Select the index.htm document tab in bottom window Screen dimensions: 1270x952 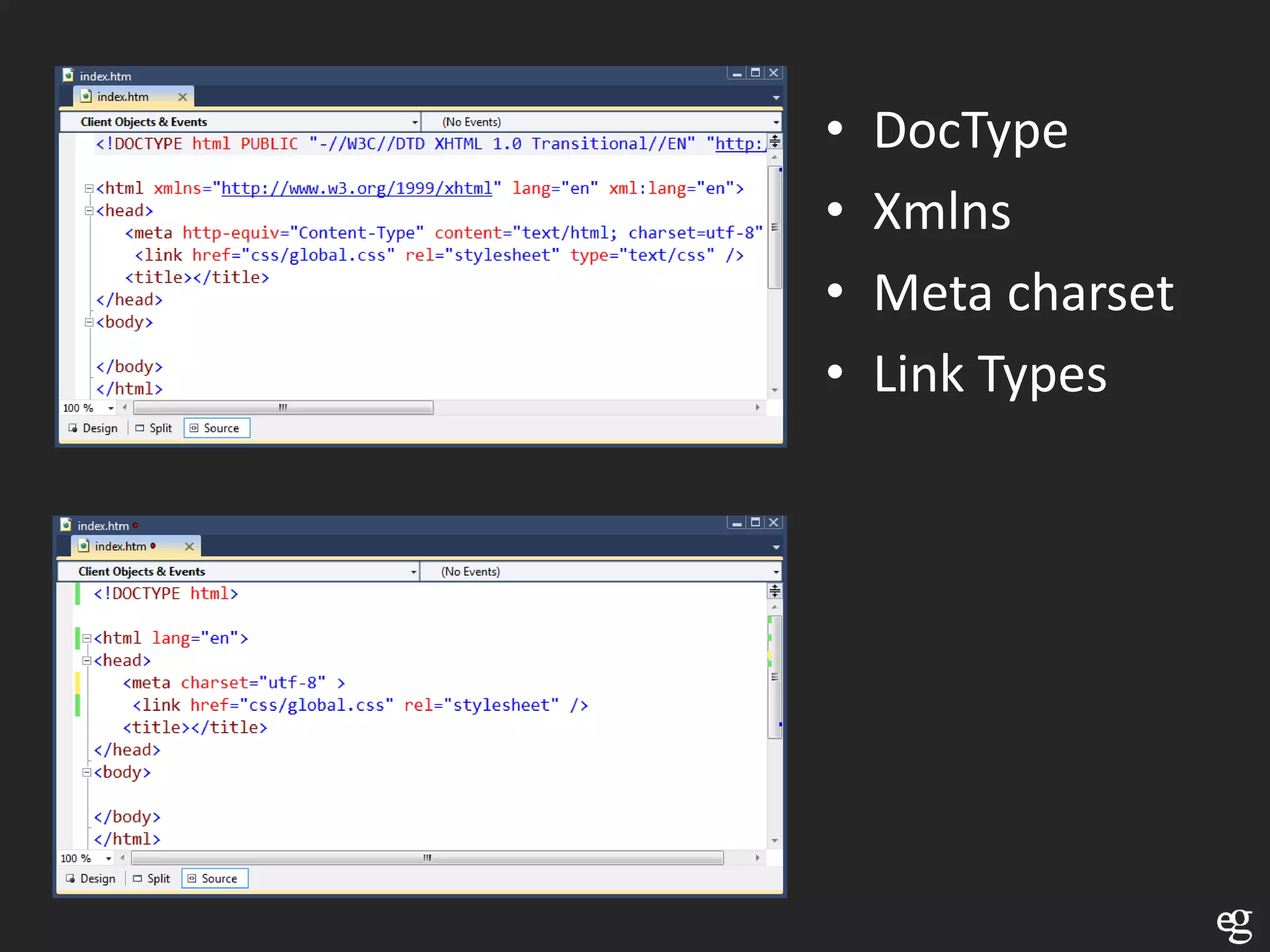click(136, 546)
